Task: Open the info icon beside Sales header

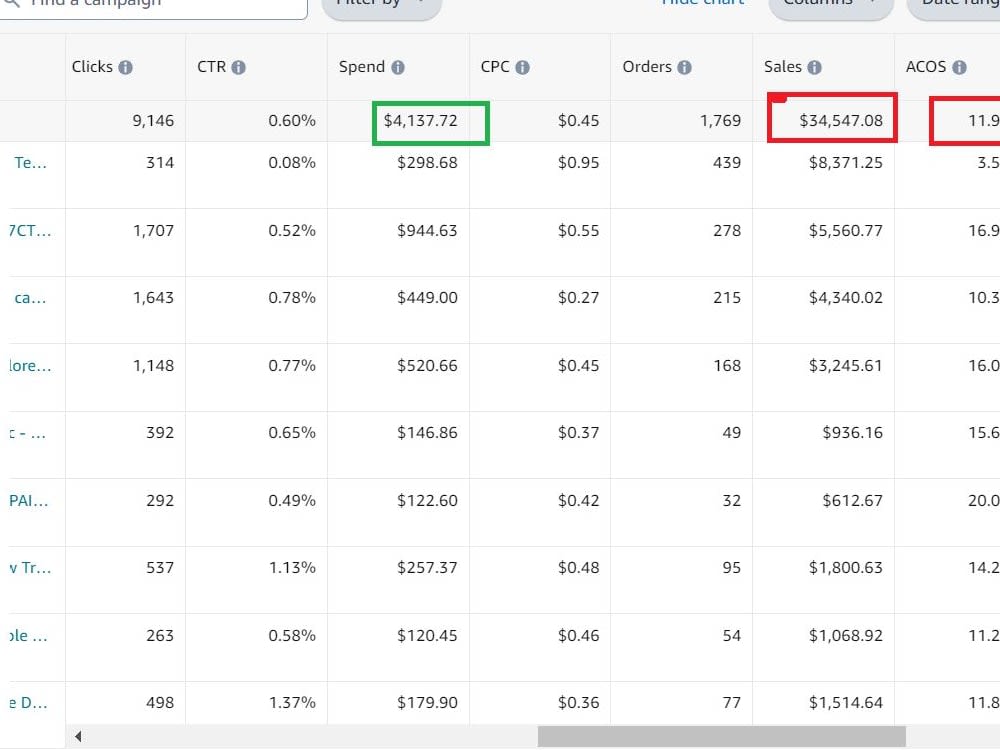Action: (x=814, y=67)
